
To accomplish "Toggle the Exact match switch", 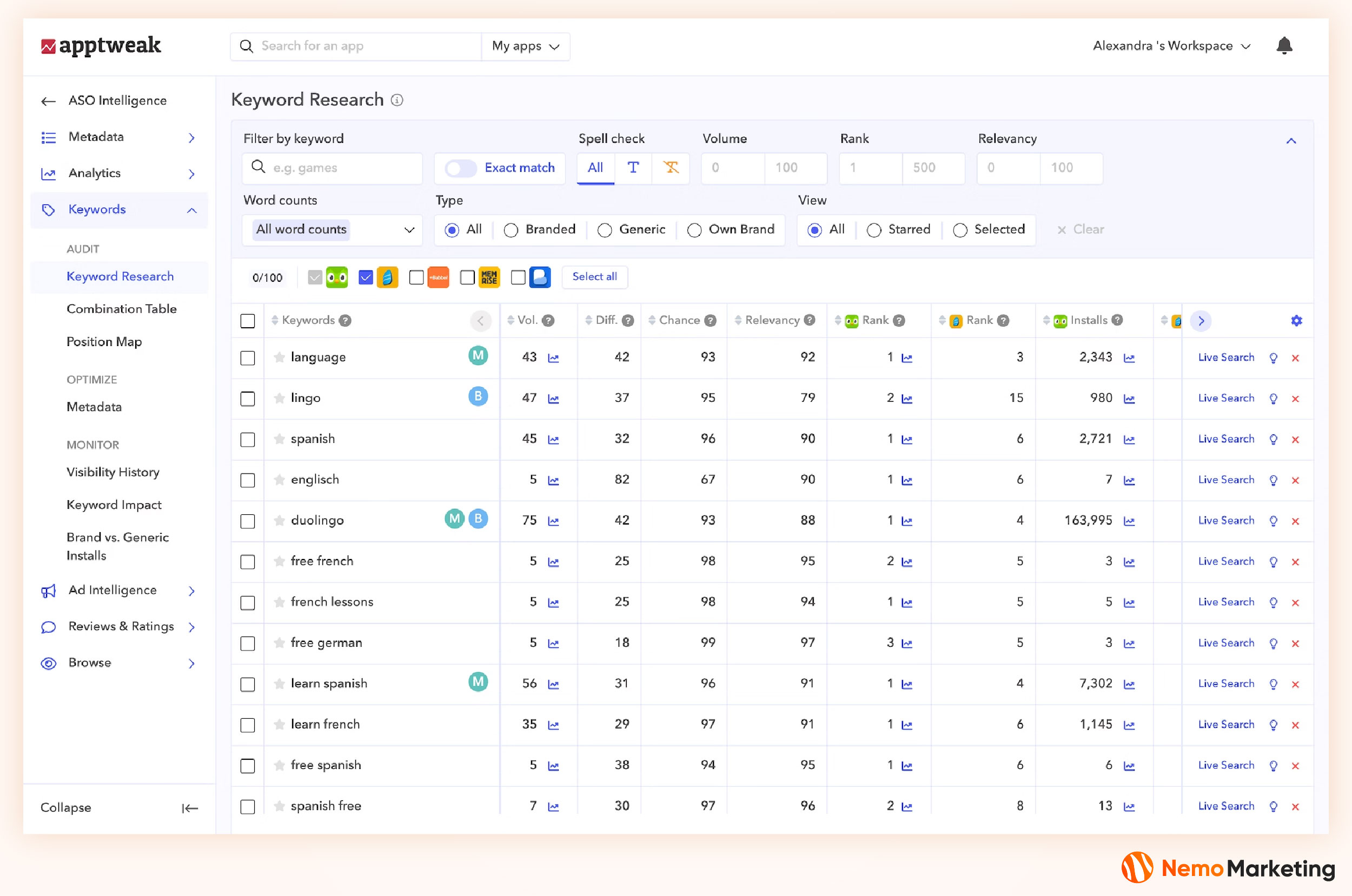I will point(461,168).
